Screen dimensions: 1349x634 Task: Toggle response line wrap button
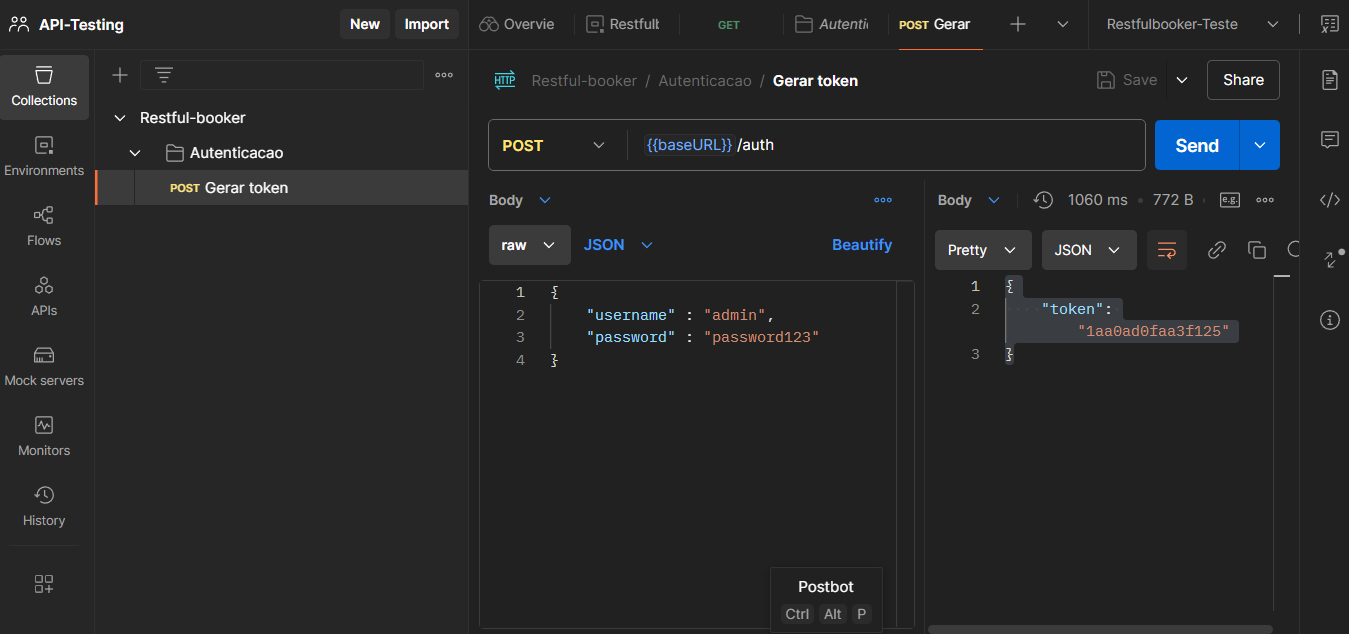click(x=1166, y=250)
